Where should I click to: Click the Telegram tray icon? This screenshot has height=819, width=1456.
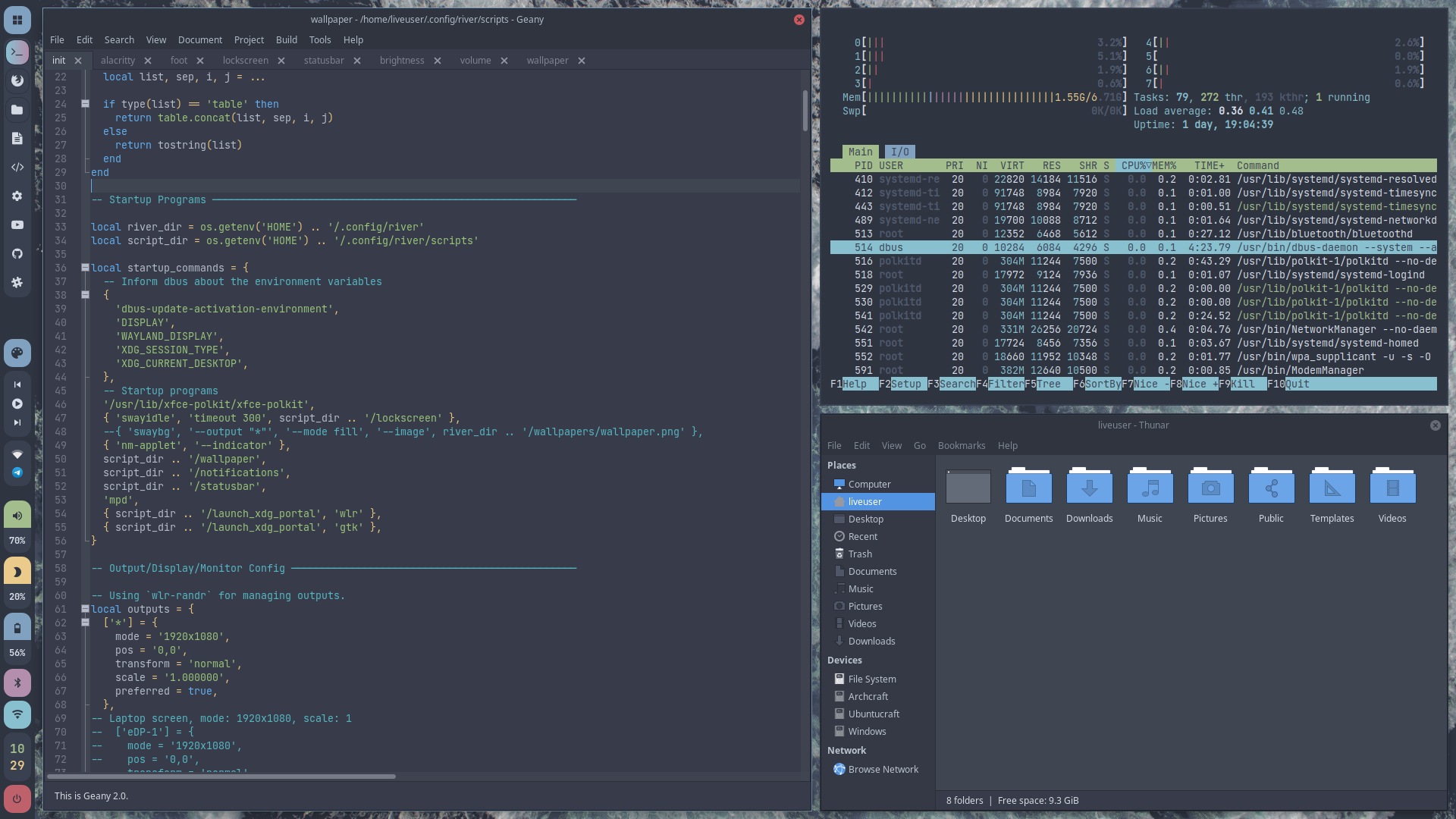click(x=17, y=473)
